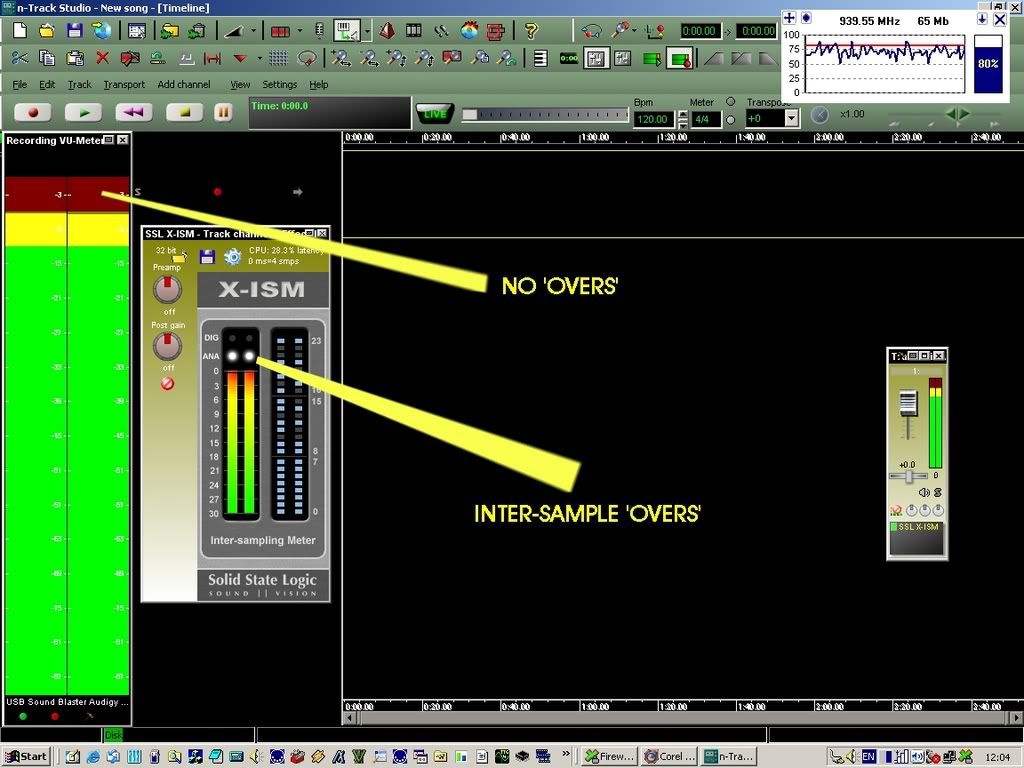Expand the volume envelope tool dropdown arrow
Screen dimensions: 1024x768
pyautogui.click(x=253, y=31)
